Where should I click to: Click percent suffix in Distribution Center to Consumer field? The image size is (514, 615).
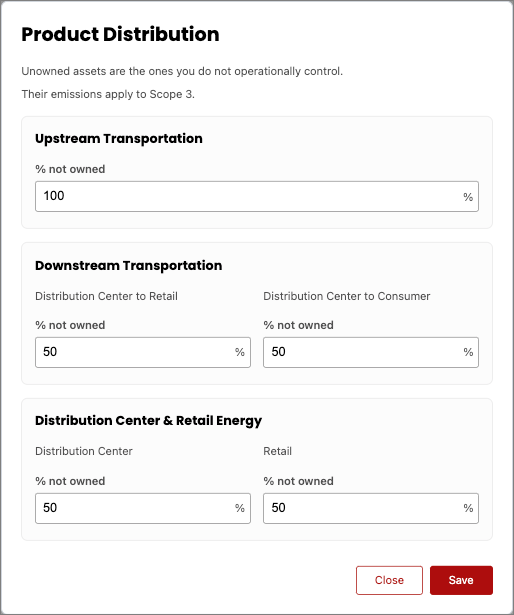click(x=468, y=352)
